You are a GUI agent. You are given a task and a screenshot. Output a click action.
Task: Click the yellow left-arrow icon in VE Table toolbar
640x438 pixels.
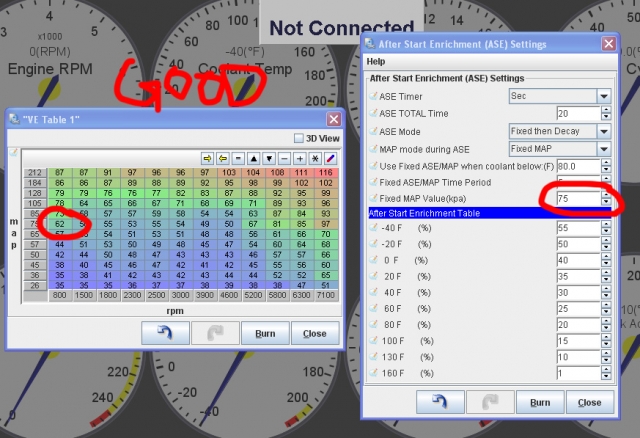pyautogui.click(x=223, y=158)
